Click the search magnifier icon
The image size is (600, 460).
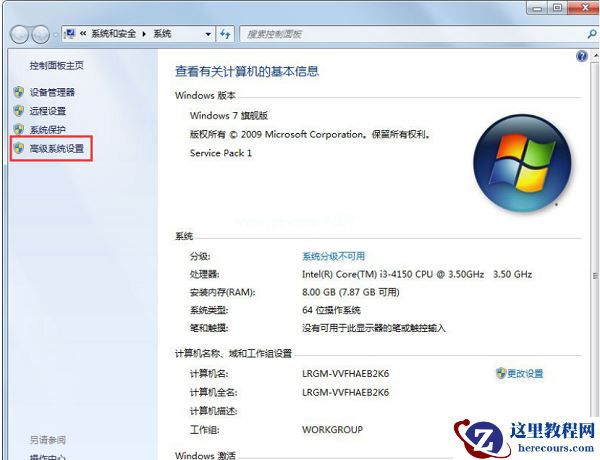tap(592, 34)
